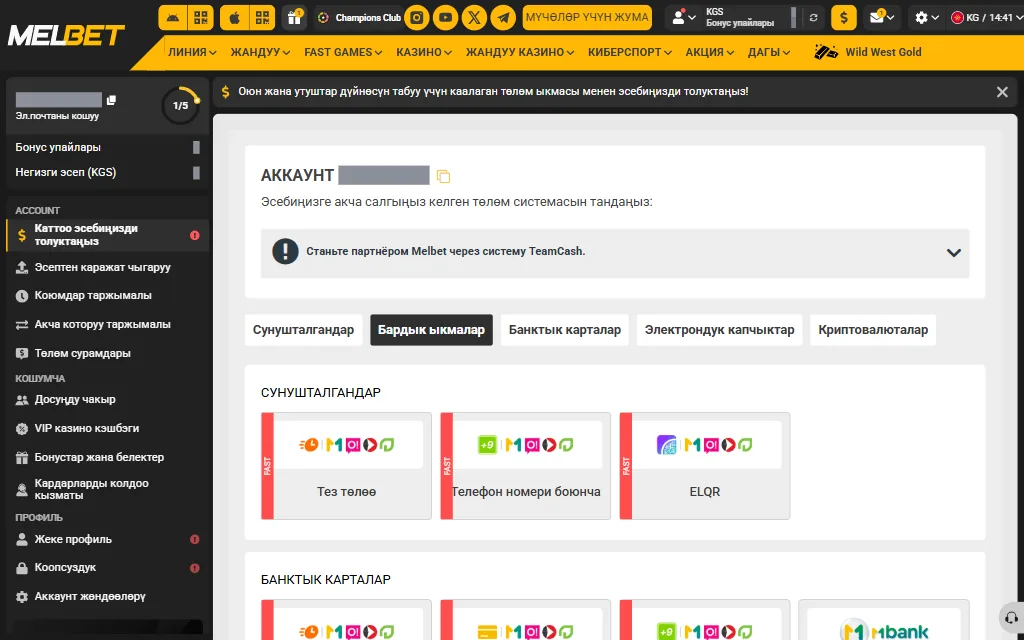
Task: Open the messages envelope dropdown
Action: (x=882, y=18)
